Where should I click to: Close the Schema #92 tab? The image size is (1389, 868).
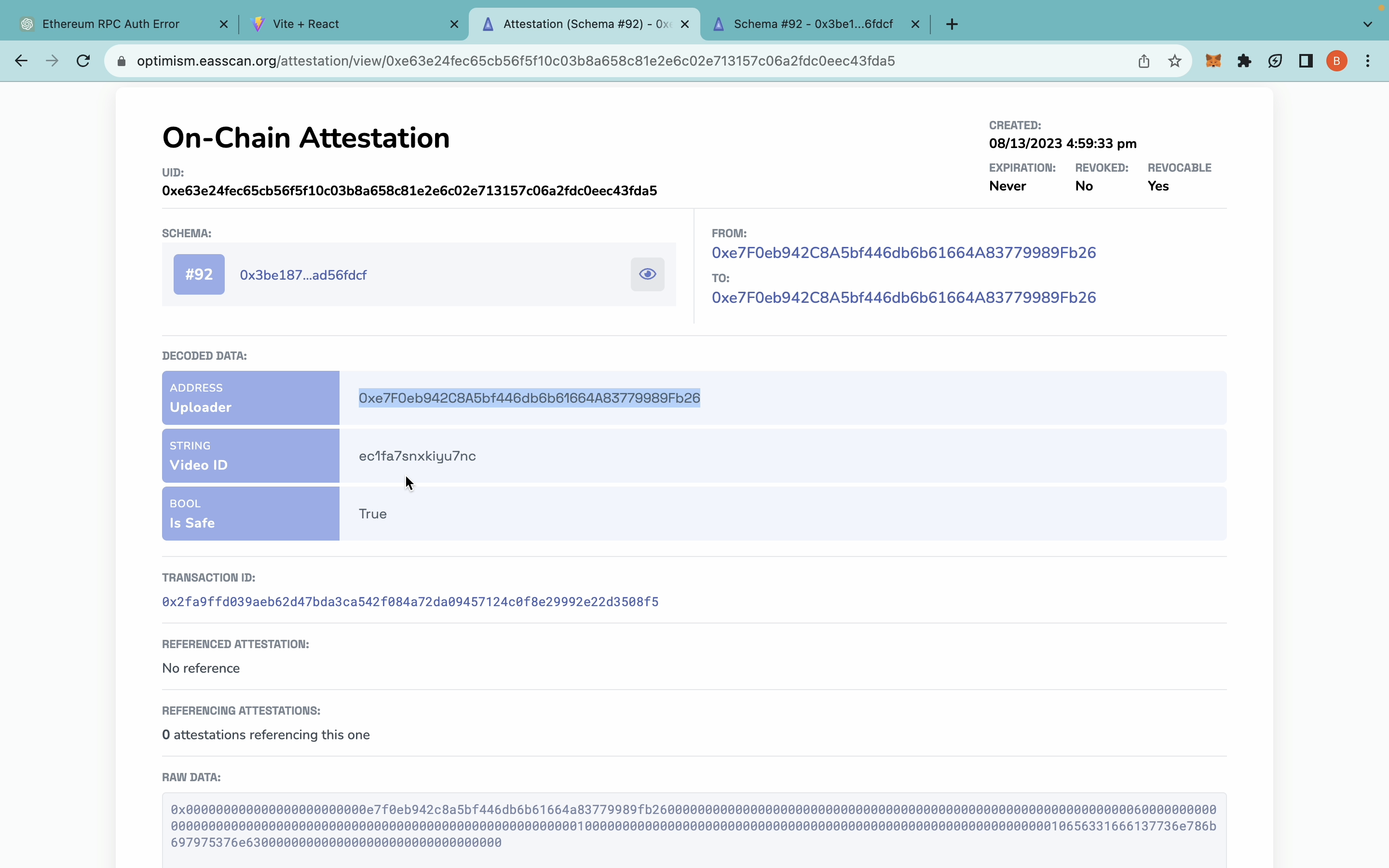coord(915,24)
